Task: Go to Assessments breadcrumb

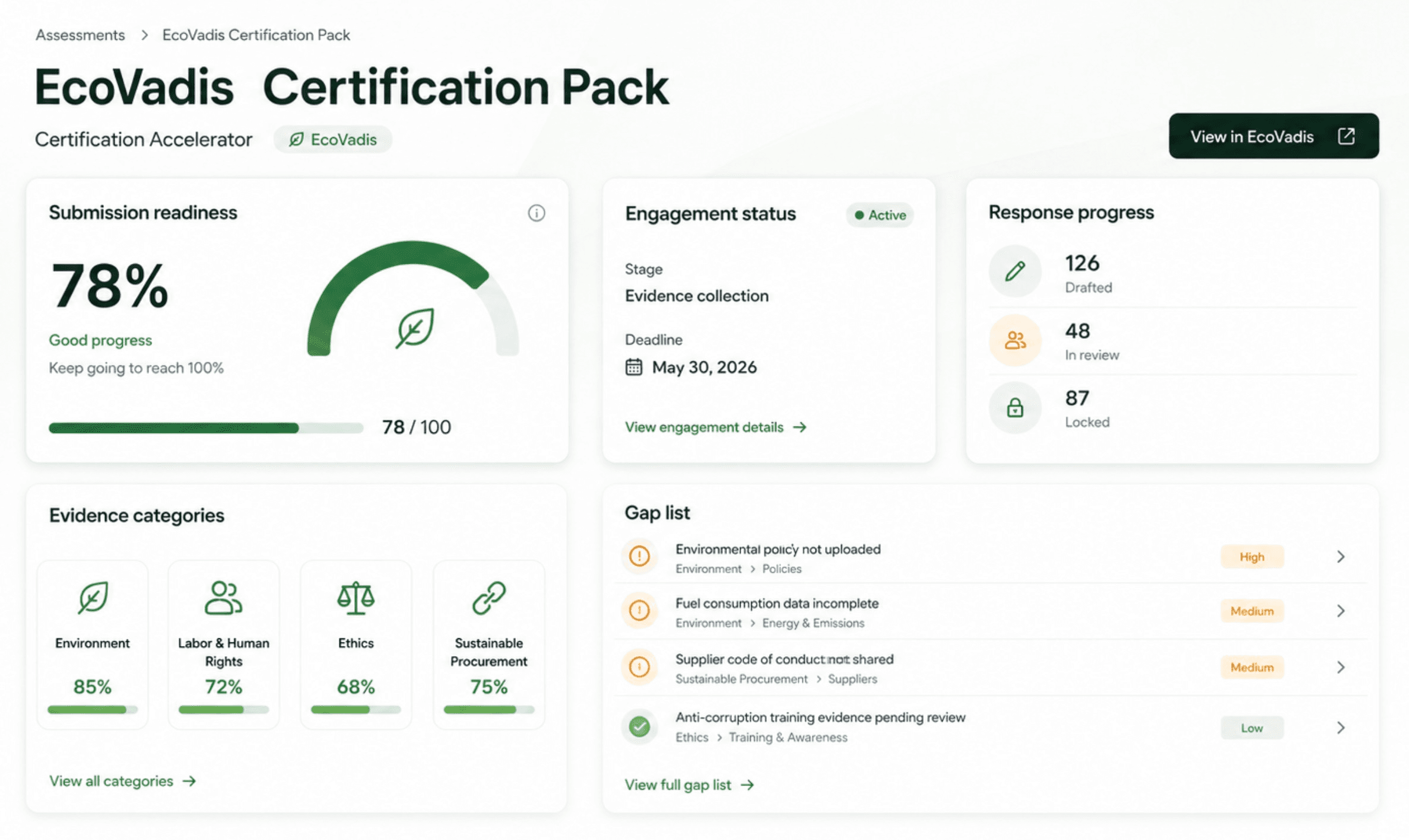Action: (80, 35)
